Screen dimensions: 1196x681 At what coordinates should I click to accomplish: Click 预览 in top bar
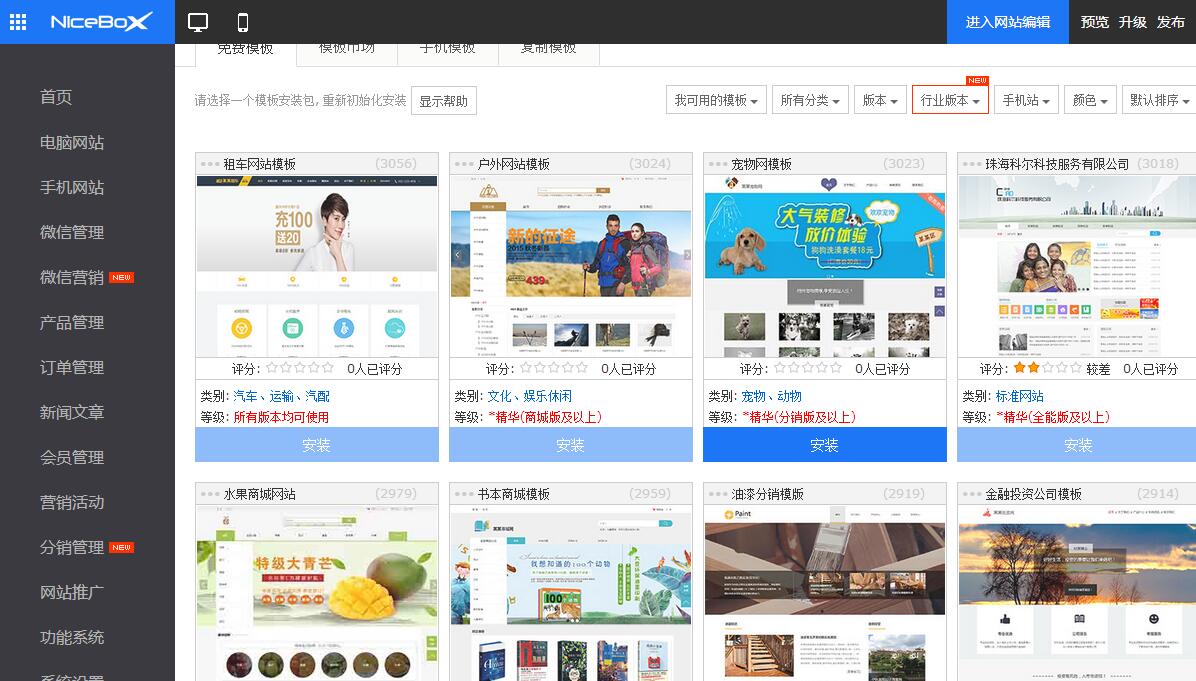pos(1095,22)
